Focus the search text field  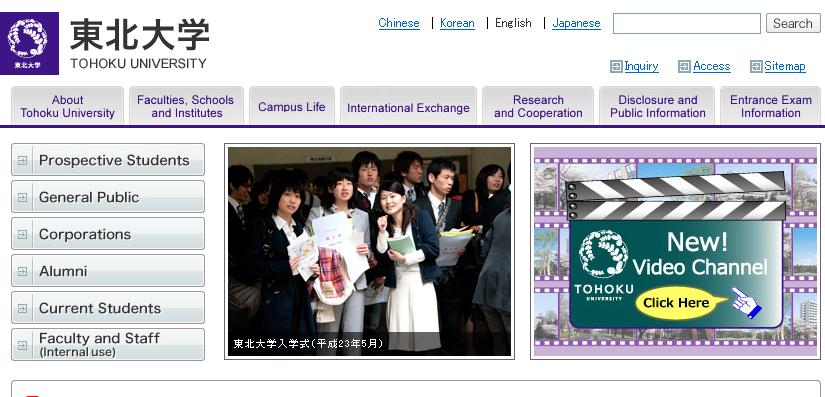tap(687, 23)
